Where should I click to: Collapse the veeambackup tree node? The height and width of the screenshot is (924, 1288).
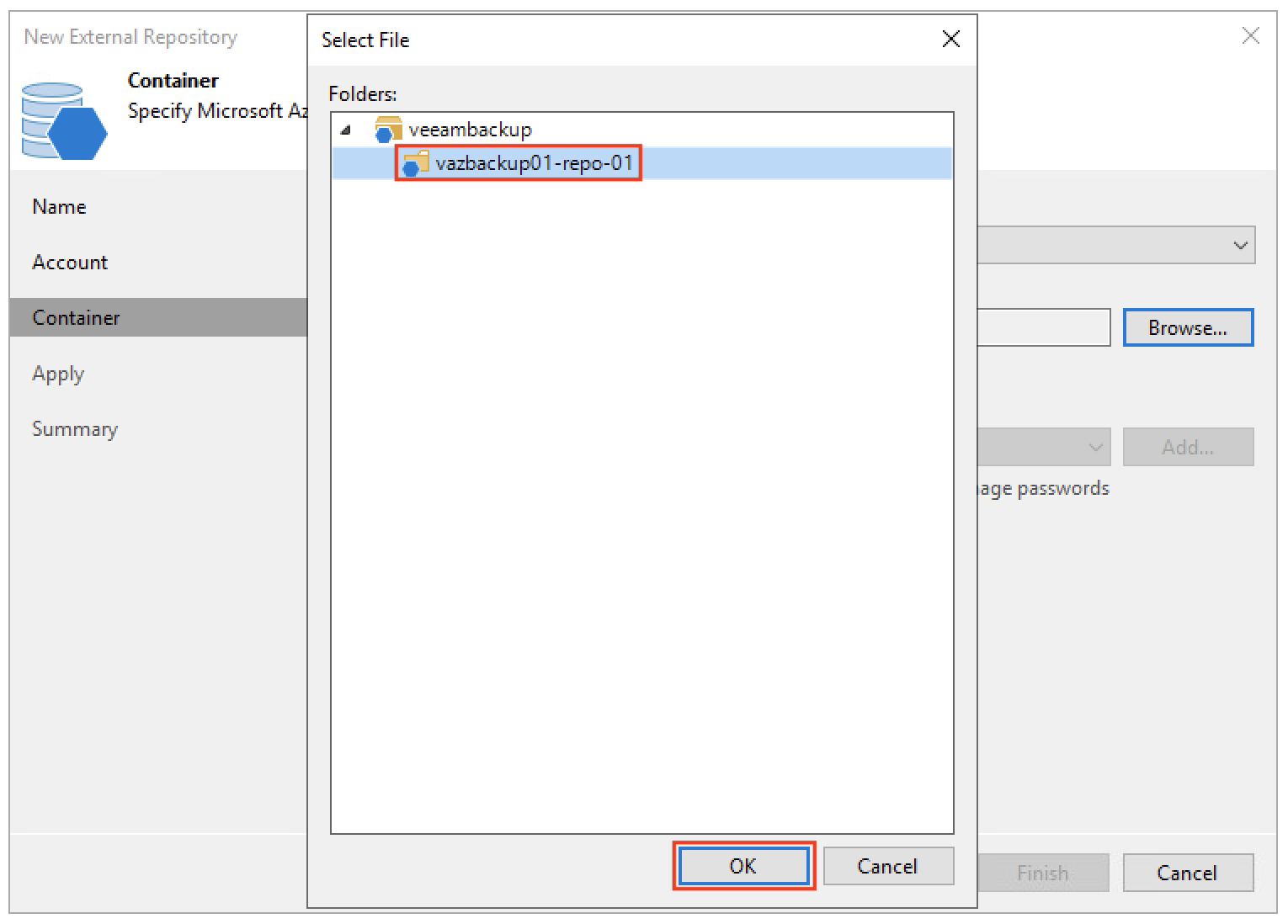tap(345, 130)
